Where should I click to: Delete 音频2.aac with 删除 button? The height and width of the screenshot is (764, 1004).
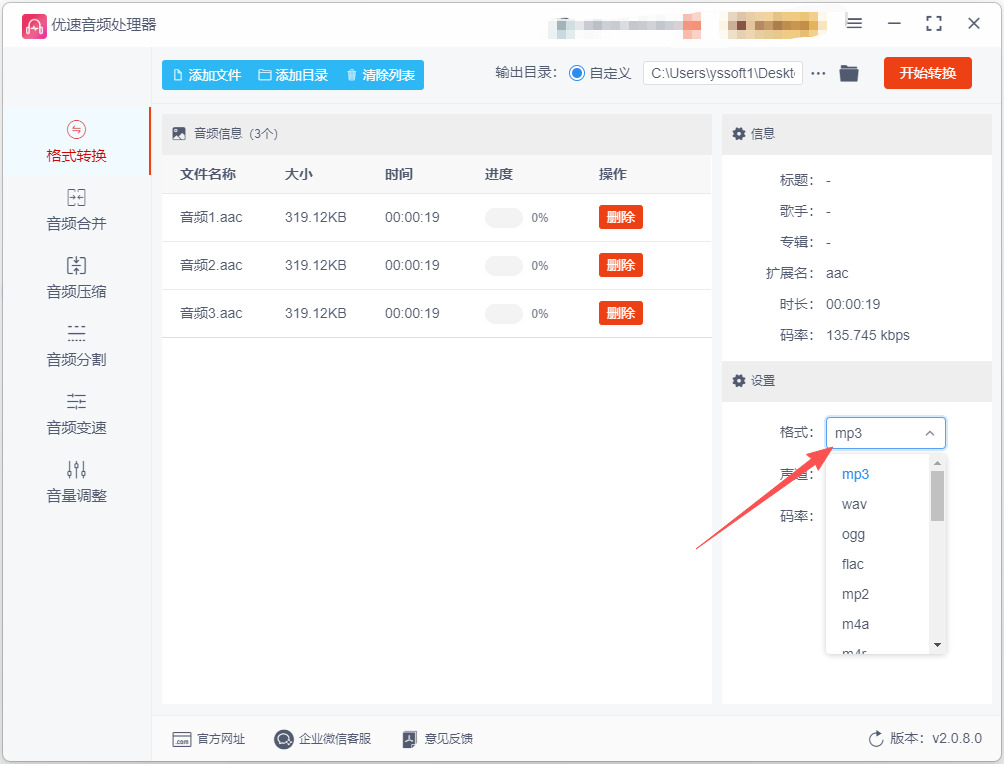[620, 265]
